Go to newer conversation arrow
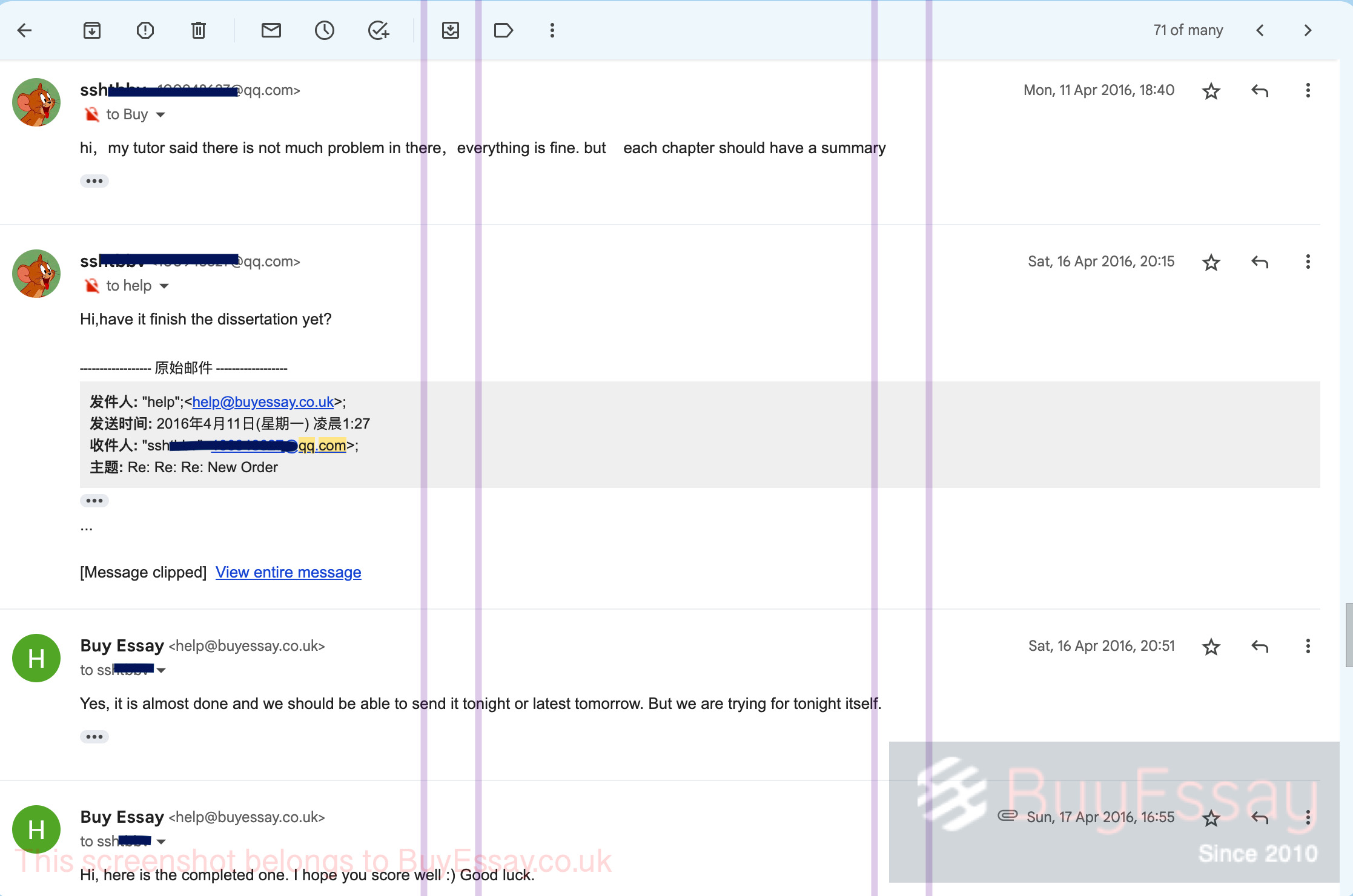This screenshot has height=896, width=1353. coord(1260,30)
